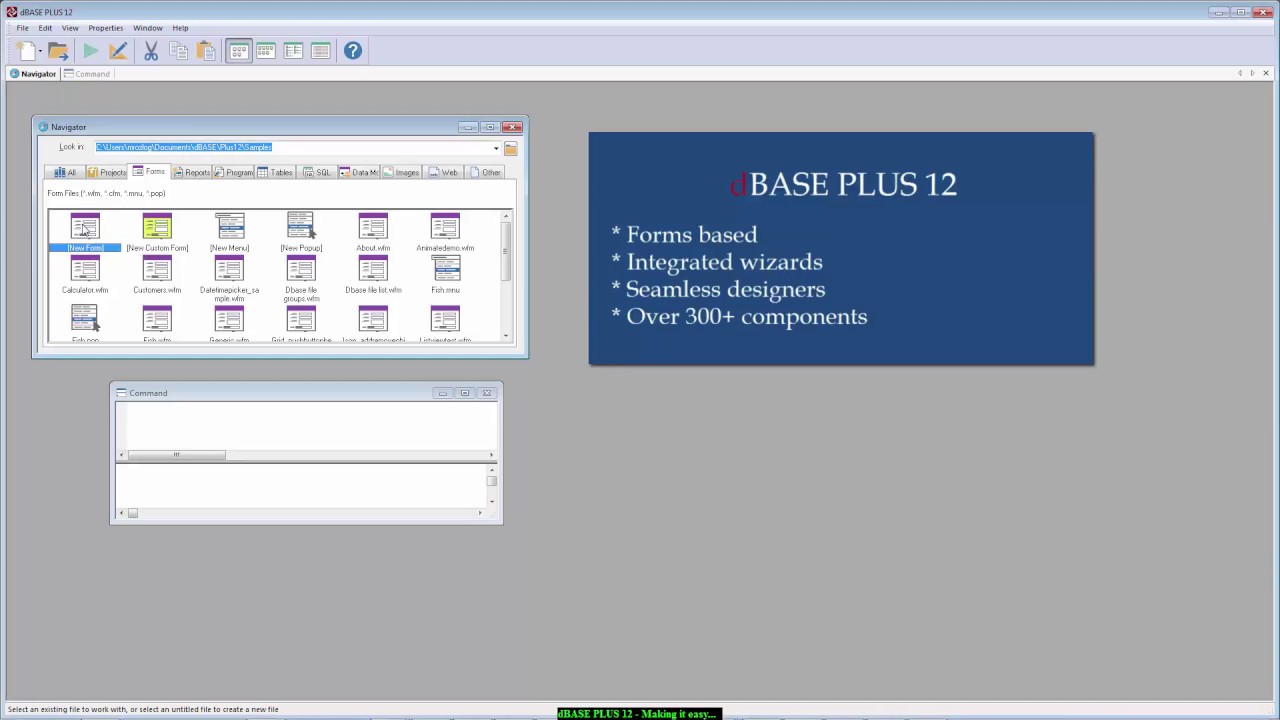Select the [New Menu] item
1280x720 pixels.
click(x=229, y=233)
